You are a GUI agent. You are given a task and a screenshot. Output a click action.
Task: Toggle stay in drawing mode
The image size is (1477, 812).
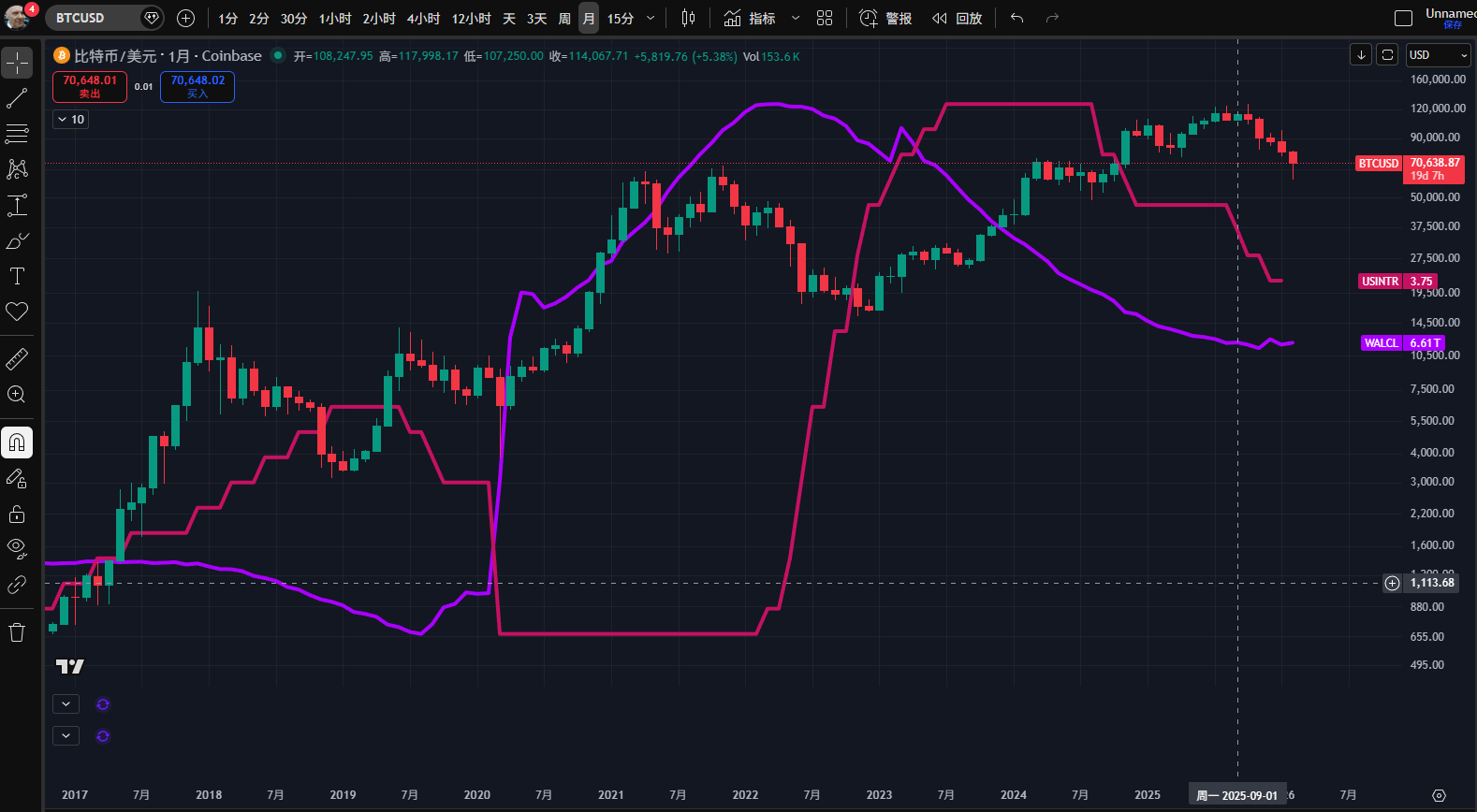click(x=17, y=478)
